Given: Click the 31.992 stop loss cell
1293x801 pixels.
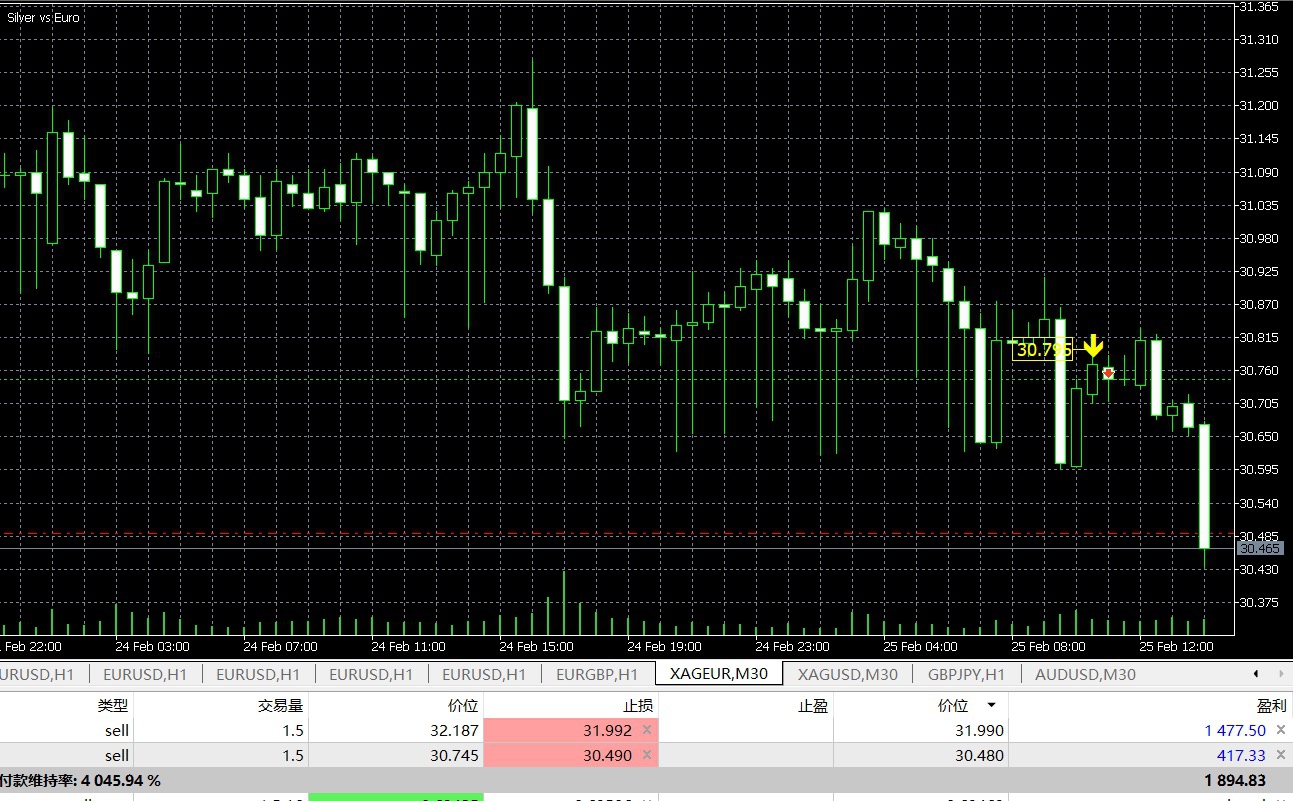Looking at the screenshot, I should pyautogui.click(x=571, y=731).
